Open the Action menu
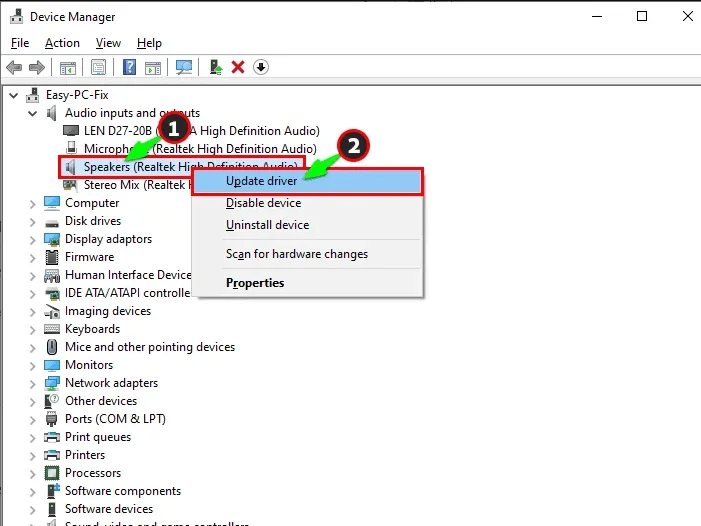701x526 pixels. click(x=62, y=43)
